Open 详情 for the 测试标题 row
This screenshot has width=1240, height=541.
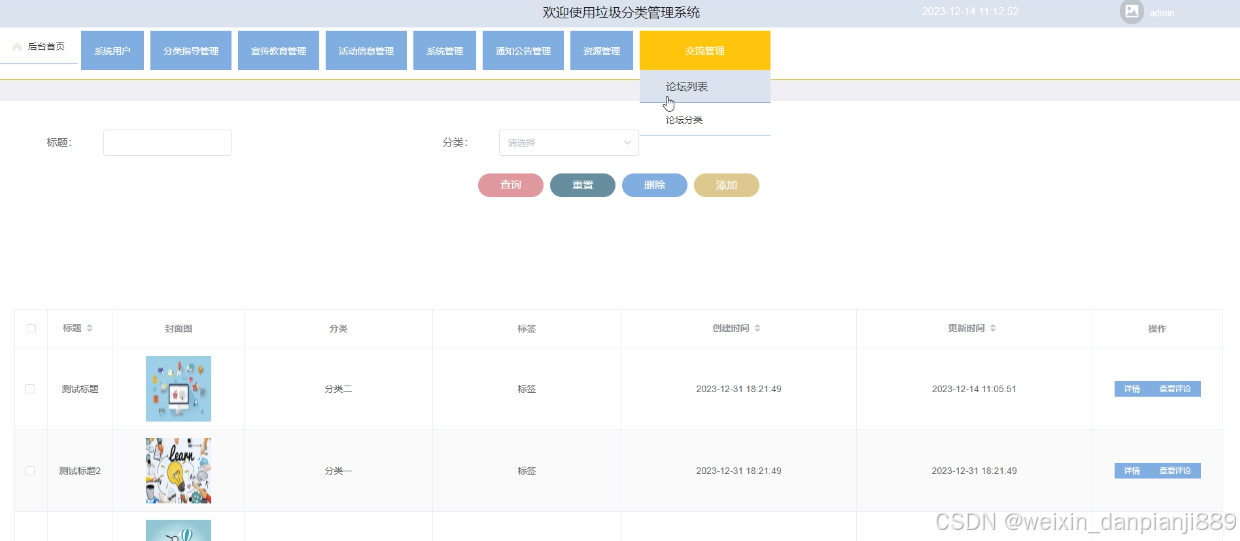(x=1132, y=389)
